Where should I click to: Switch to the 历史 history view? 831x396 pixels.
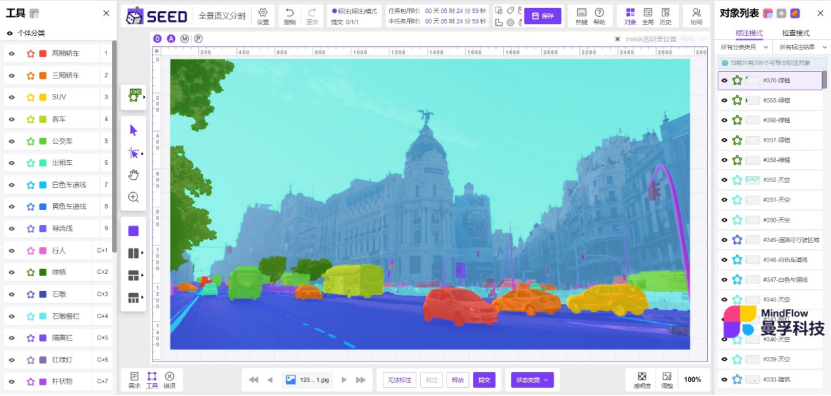click(x=665, y=16)
